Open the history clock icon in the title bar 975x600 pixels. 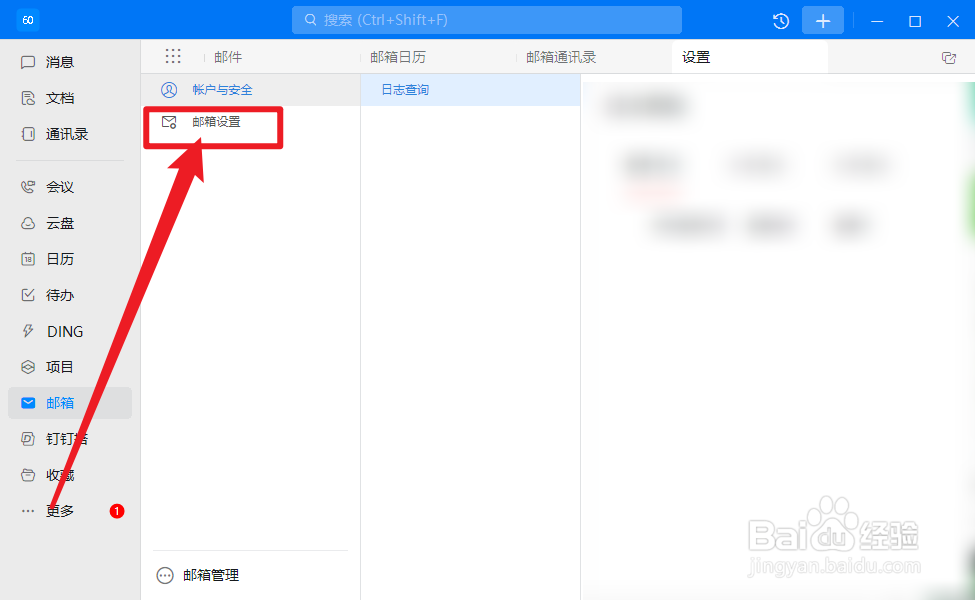point(780,19)
